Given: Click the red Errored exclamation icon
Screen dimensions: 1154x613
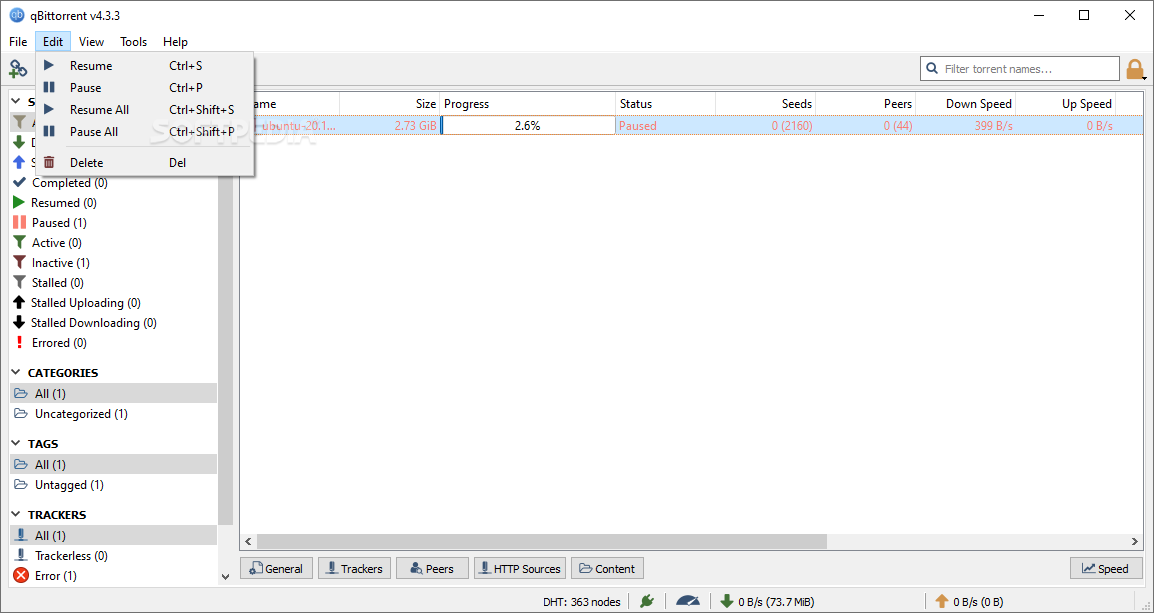Looking at the screenshot, I should (x=20, y=342).
